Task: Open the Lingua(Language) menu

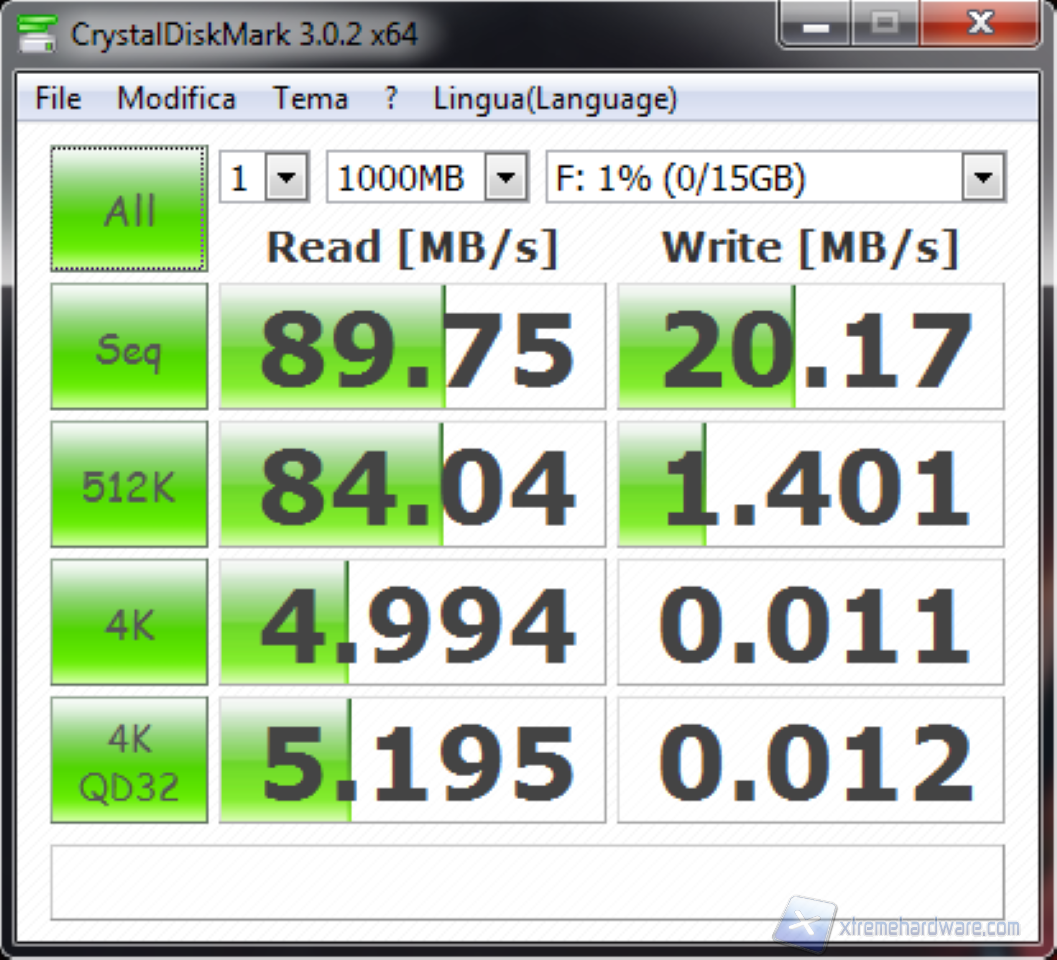Action: pyautogui.click(x=555, y=99)
